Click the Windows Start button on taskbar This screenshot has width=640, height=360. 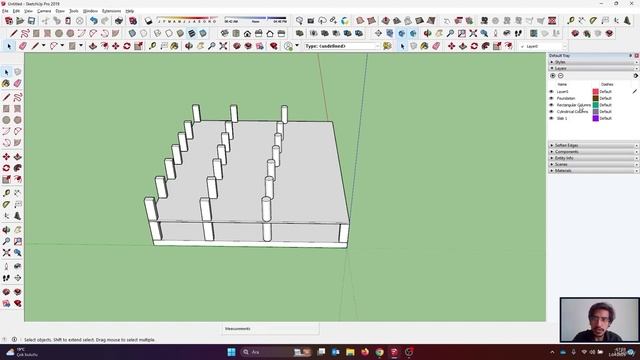pos(231,352)
